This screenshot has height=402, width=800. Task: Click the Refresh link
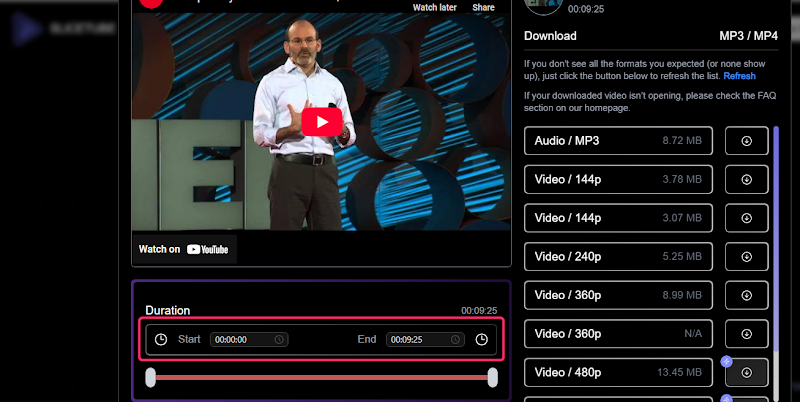(x=739, y=76)
